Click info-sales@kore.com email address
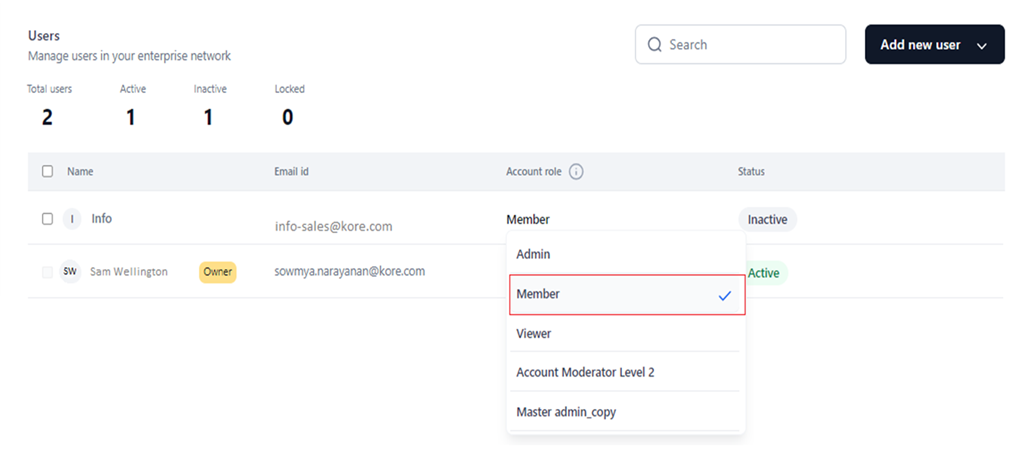This screenshot has height=455, width=1018. click(333, 227)
